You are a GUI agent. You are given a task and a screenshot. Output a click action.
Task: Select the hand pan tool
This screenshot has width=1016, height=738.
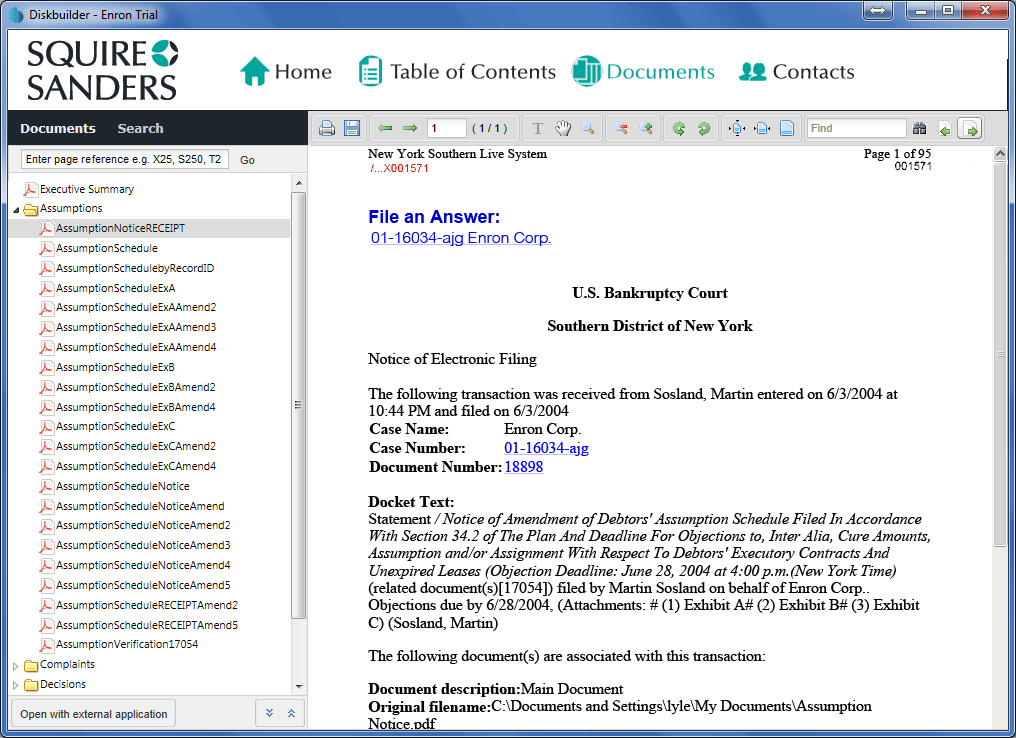tap(563, 128)
